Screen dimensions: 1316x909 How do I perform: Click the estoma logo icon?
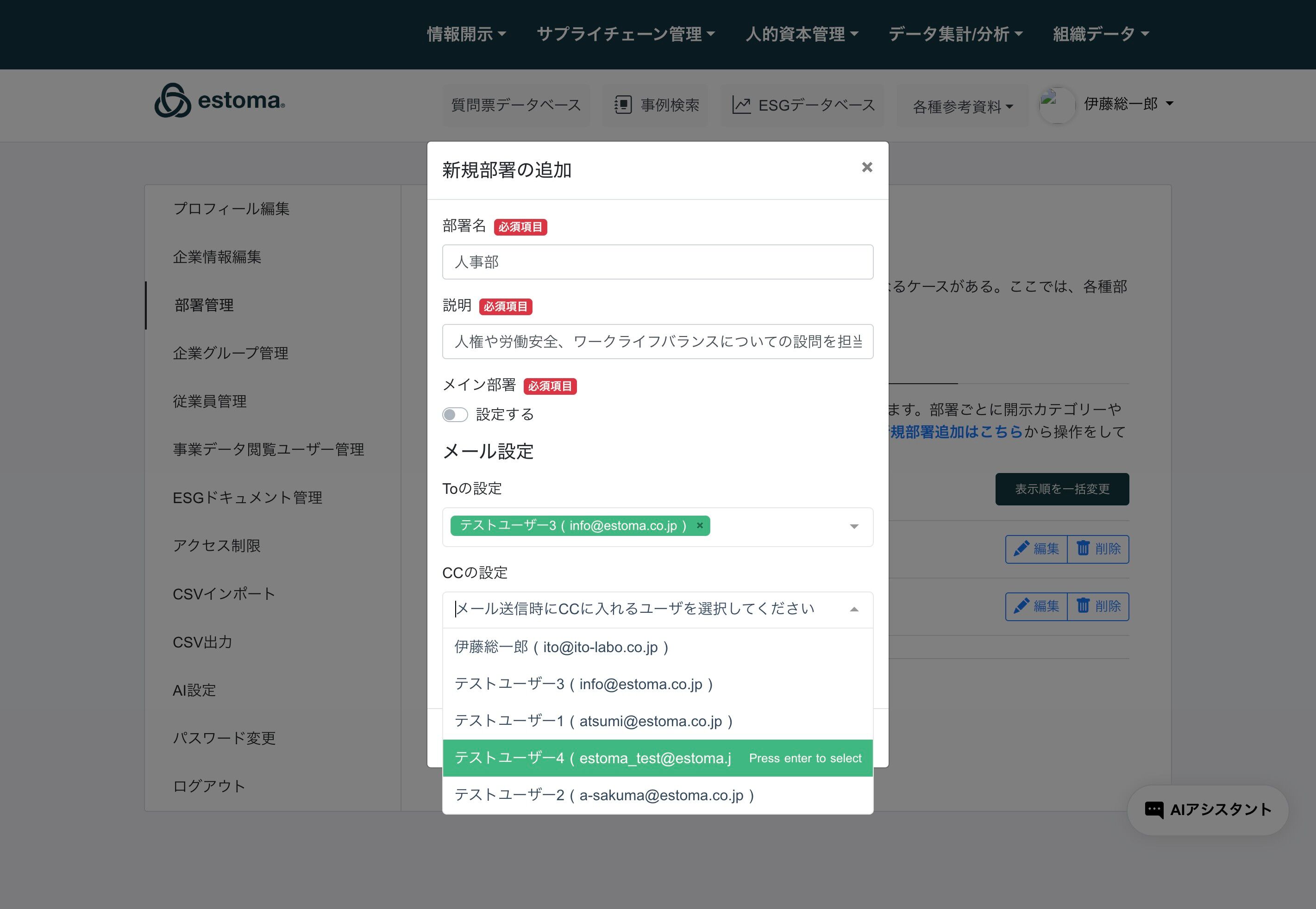tap(173, 101)
